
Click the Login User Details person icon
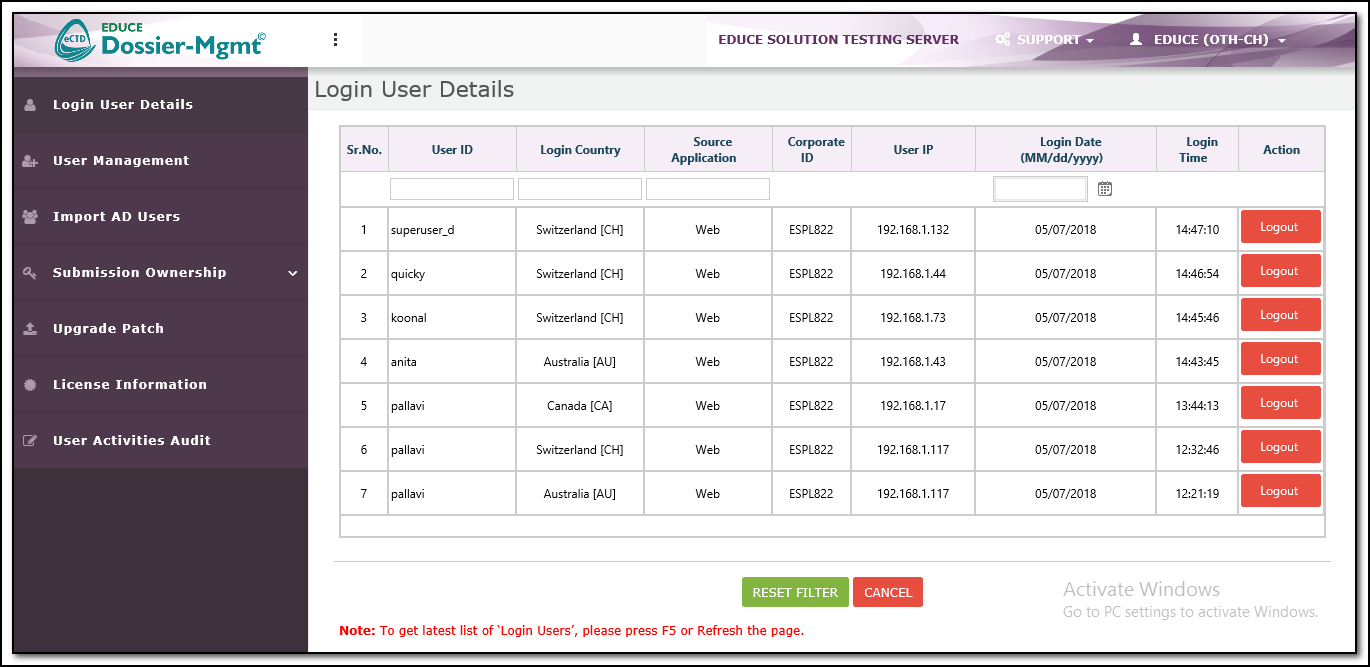pos(30,105)
